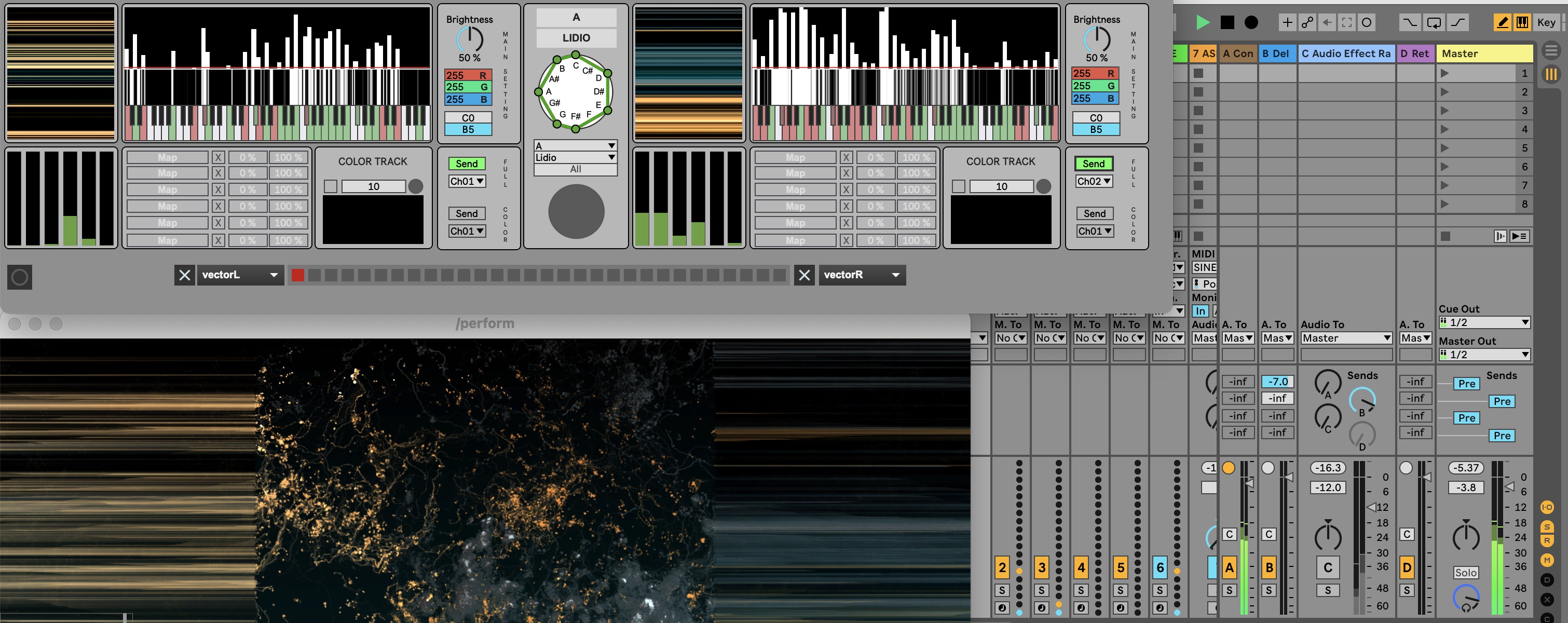
Task: Toggle Draw Mode pencil icon
Action: tap(1502, 22)
